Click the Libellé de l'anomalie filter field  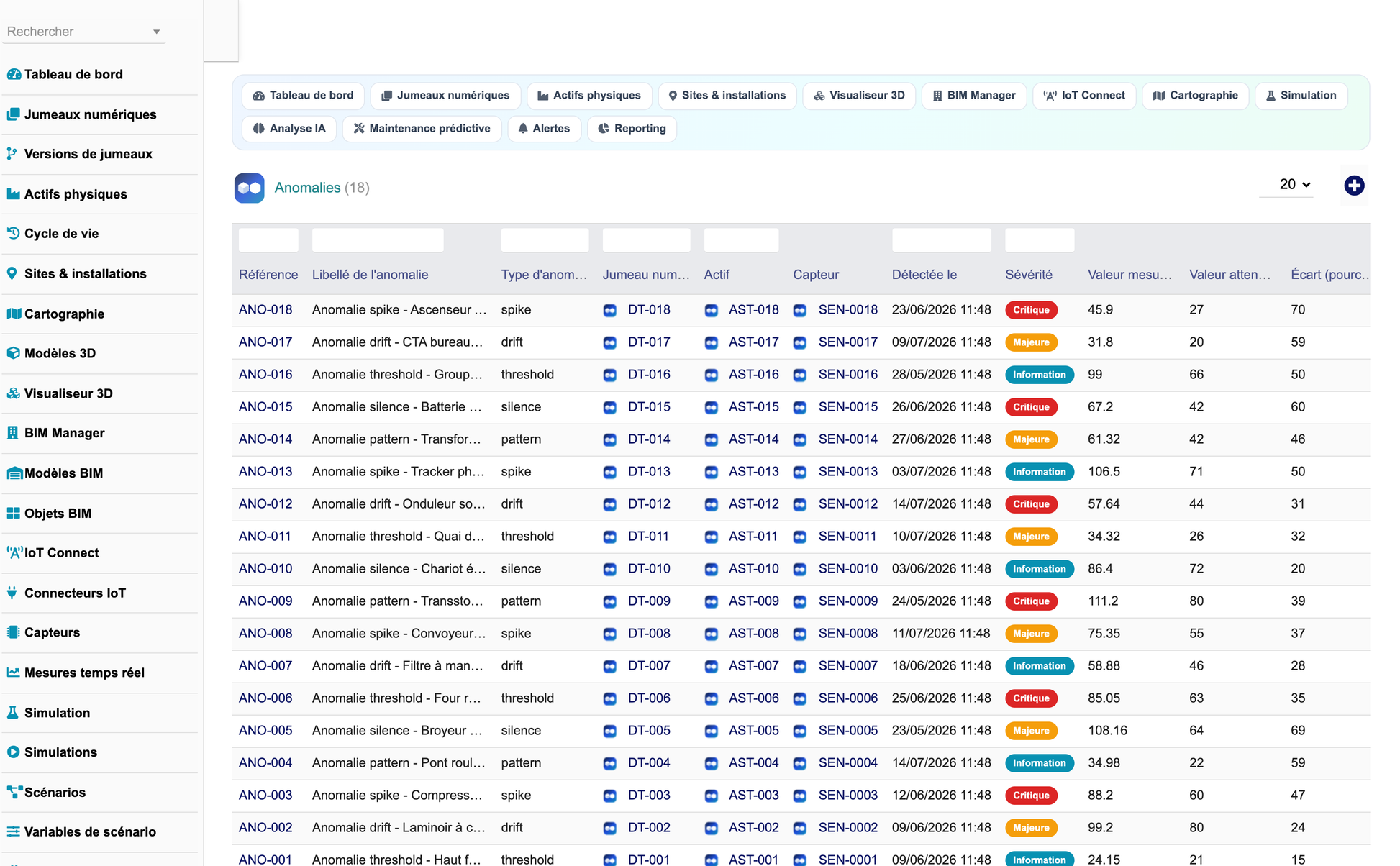point(378,240)
